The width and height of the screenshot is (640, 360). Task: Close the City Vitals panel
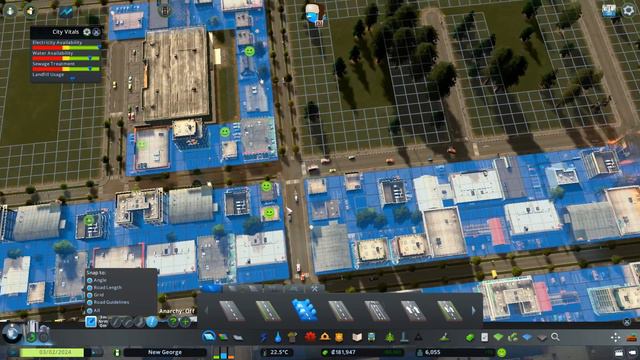point(96,32)
